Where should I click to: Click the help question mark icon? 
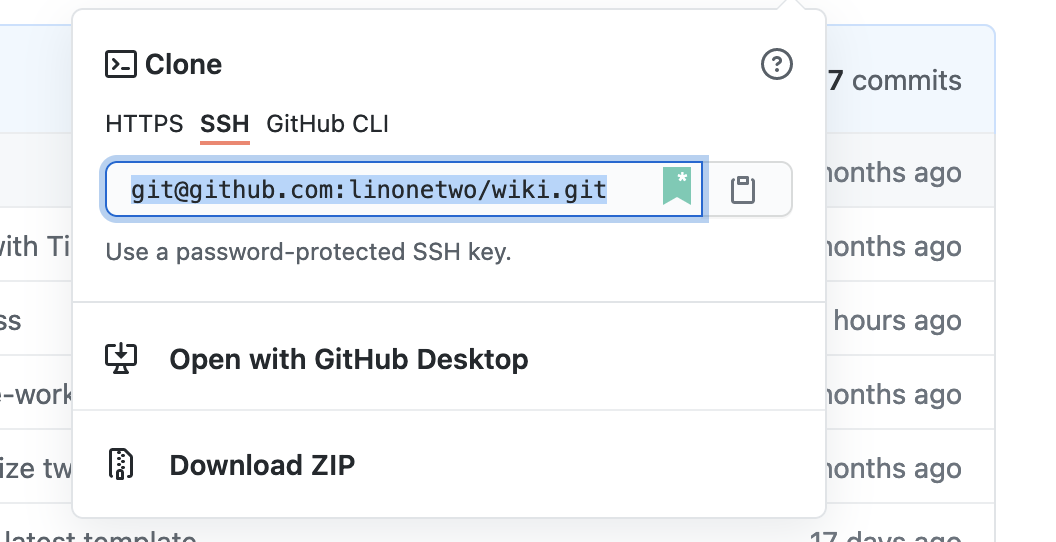pos(777,65)
